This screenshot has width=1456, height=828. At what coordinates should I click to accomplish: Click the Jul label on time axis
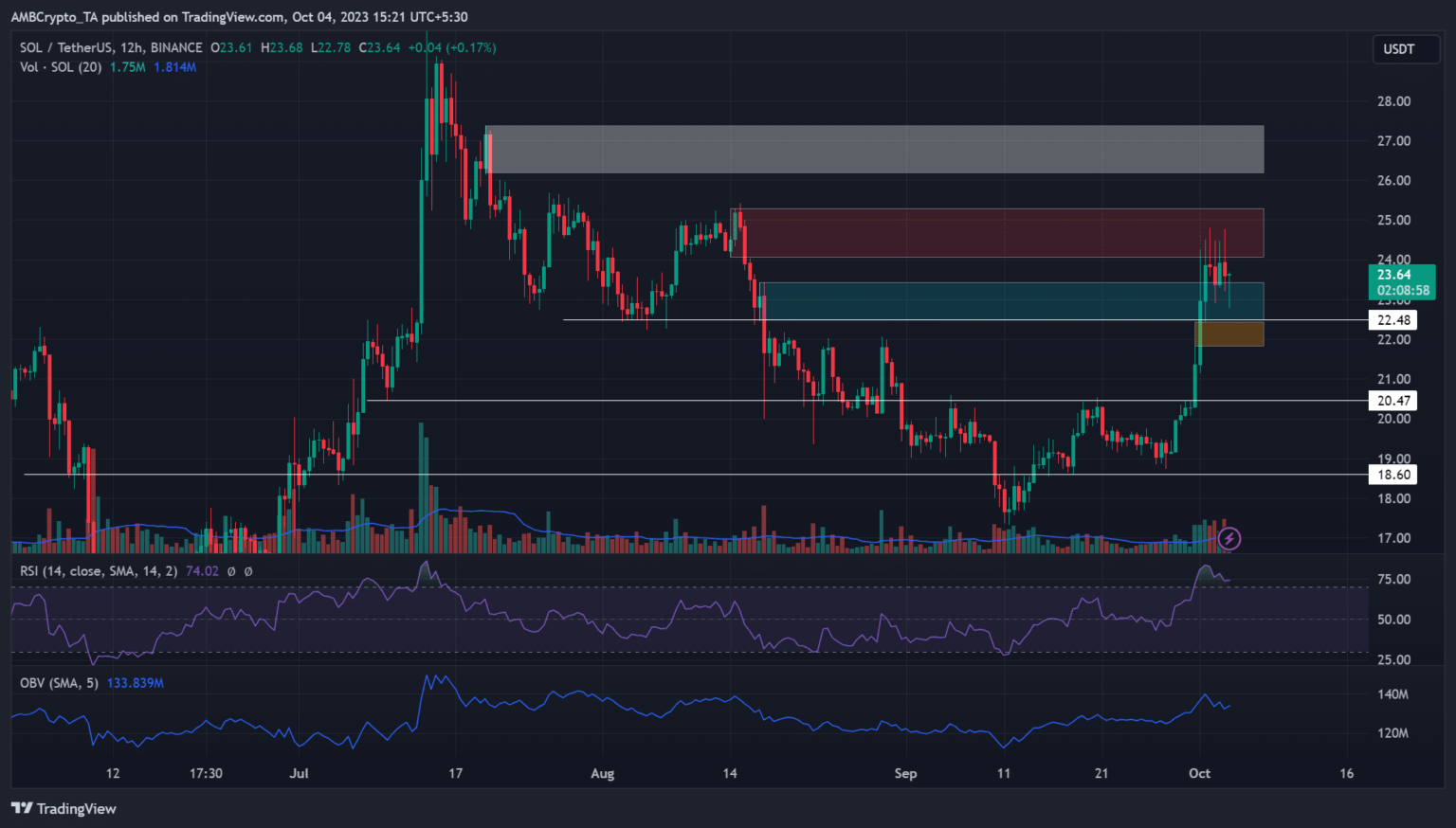tap(299, 773)
